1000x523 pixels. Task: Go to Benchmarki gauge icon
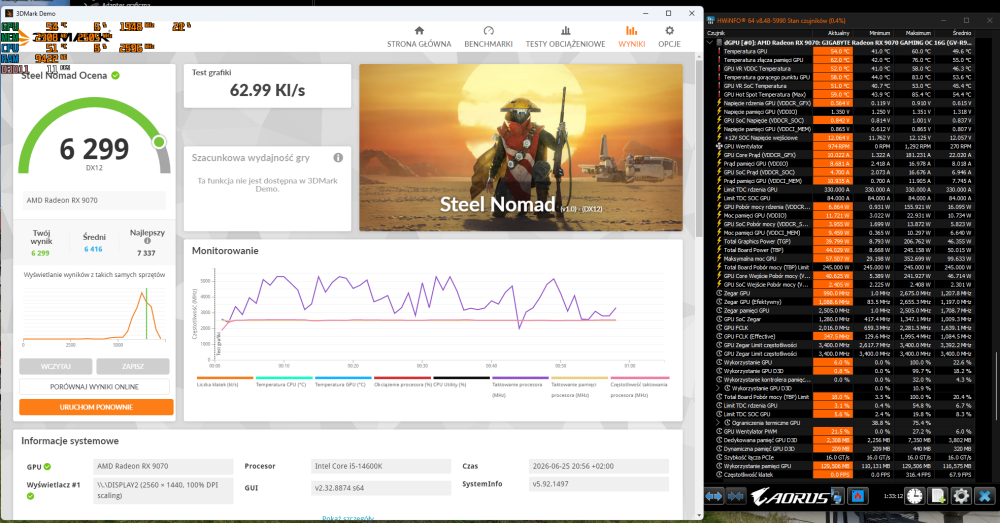(489, 31)
